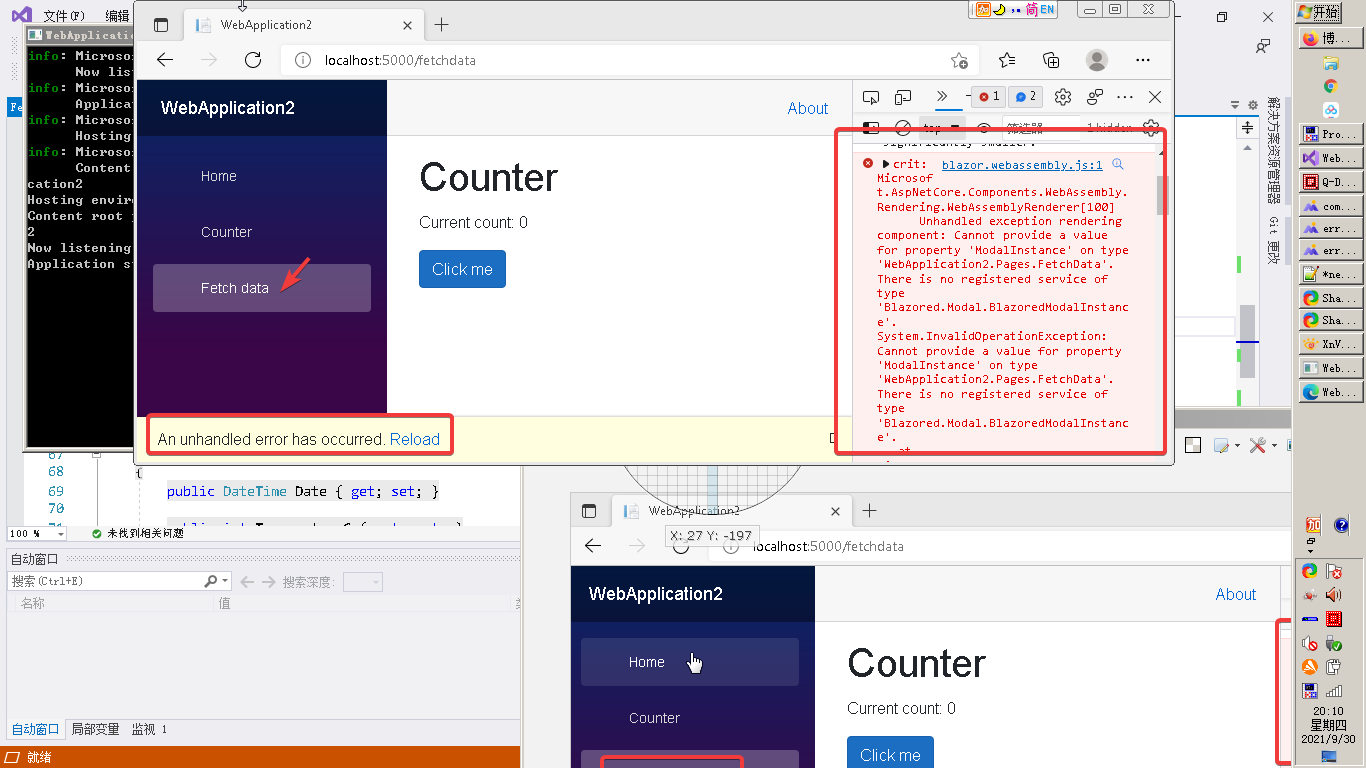Screen dimensions: 1366x768
Task: Open console settings gear beside hidden count
Action: pyautogui.click(x=1151, y=128)
